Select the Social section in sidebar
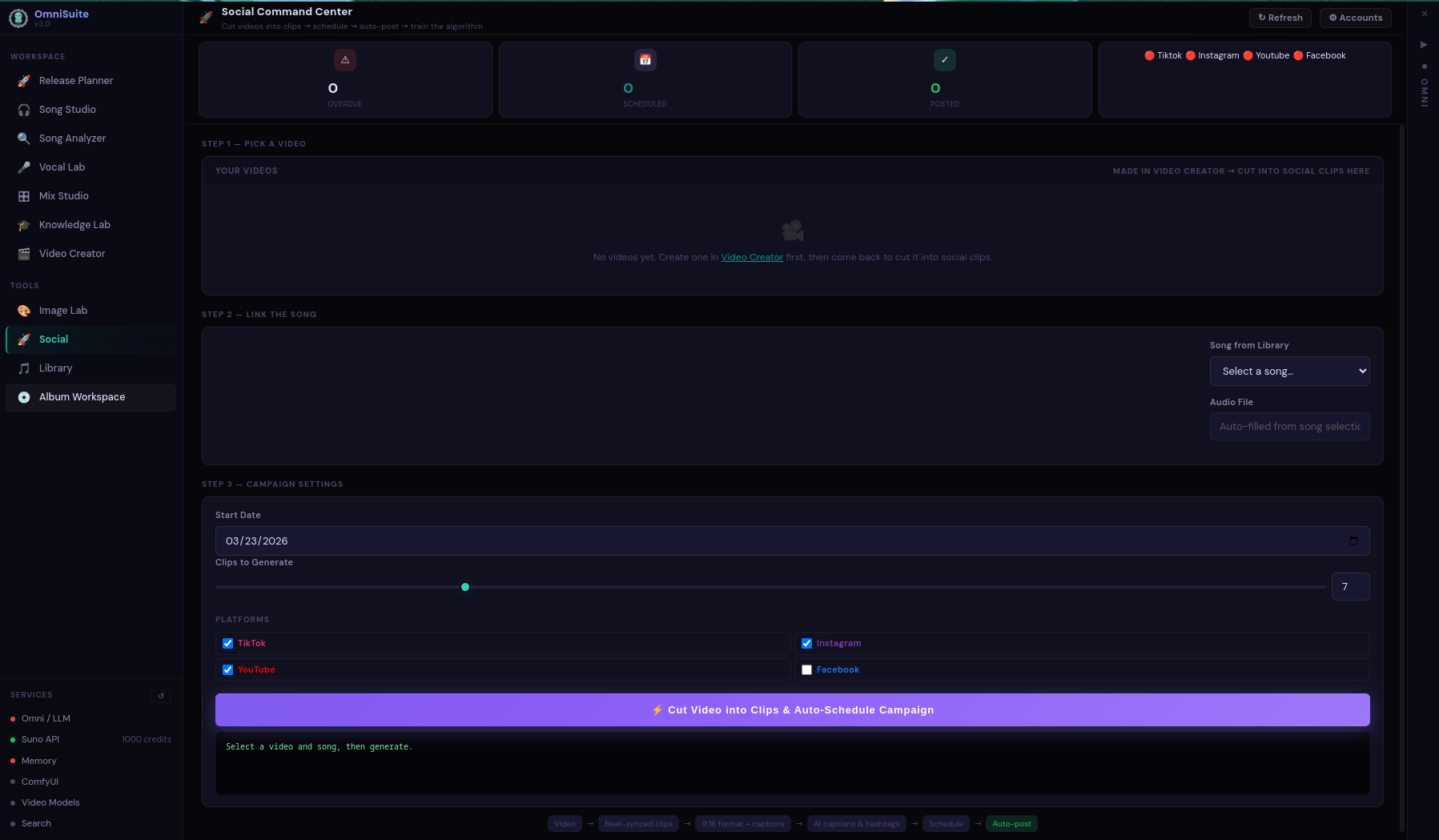 [x=53, y=339]
